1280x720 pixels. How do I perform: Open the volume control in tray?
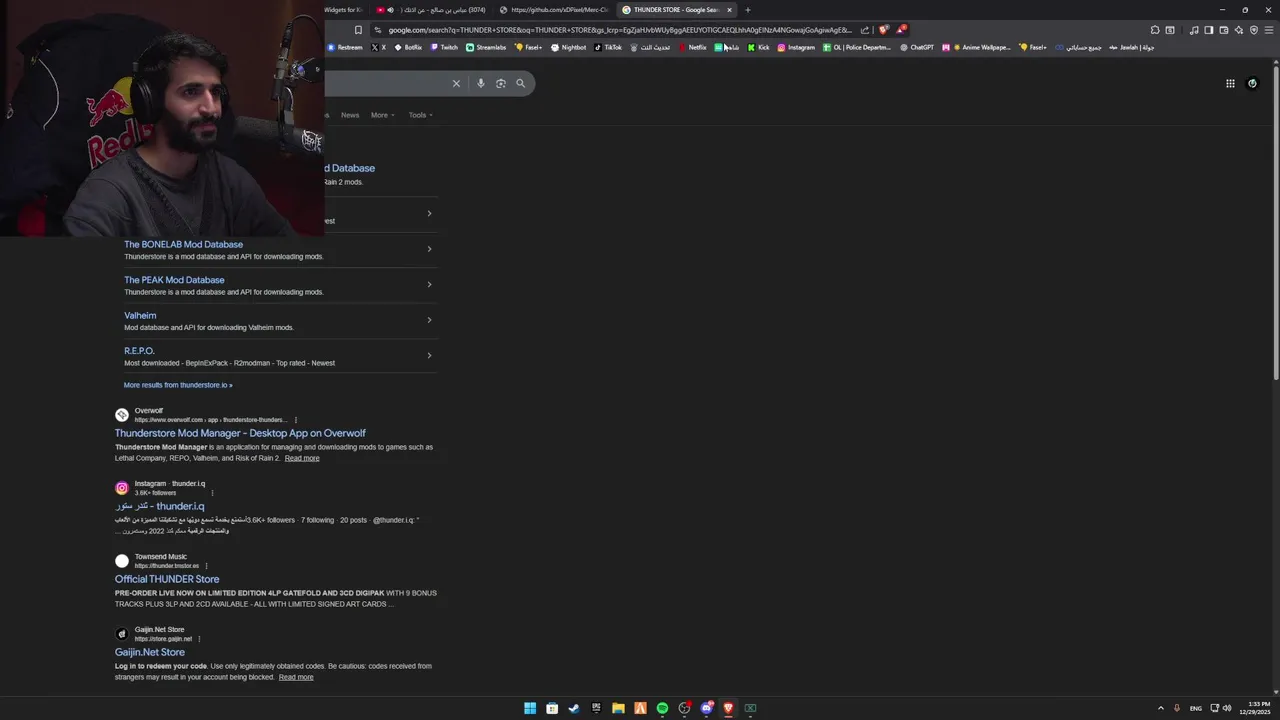click(1227, 708)
